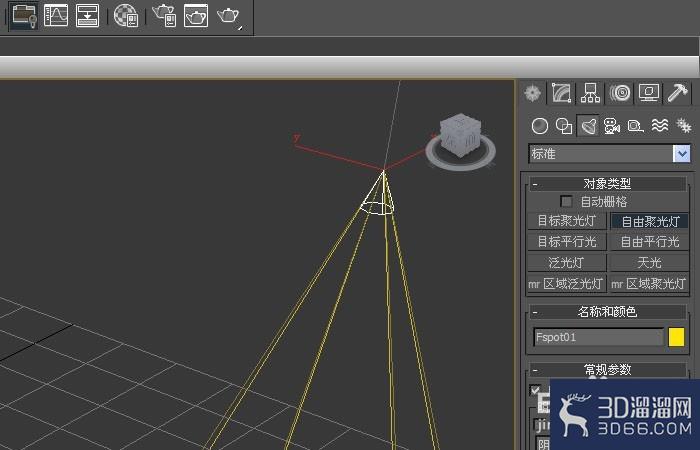The width and height of the screenshot is (700, 450).
Task: Switch to the Hierarchy panel tab
Action: (x=590, y=93)
